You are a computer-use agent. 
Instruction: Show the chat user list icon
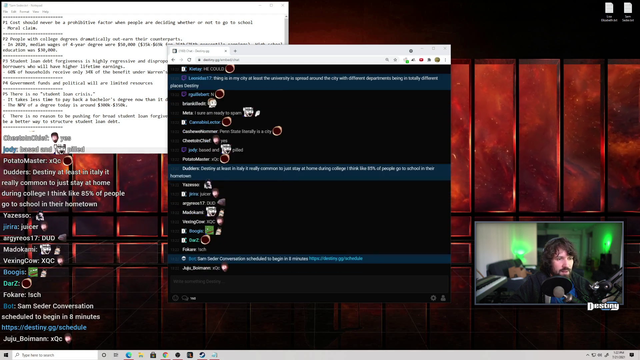443,298
